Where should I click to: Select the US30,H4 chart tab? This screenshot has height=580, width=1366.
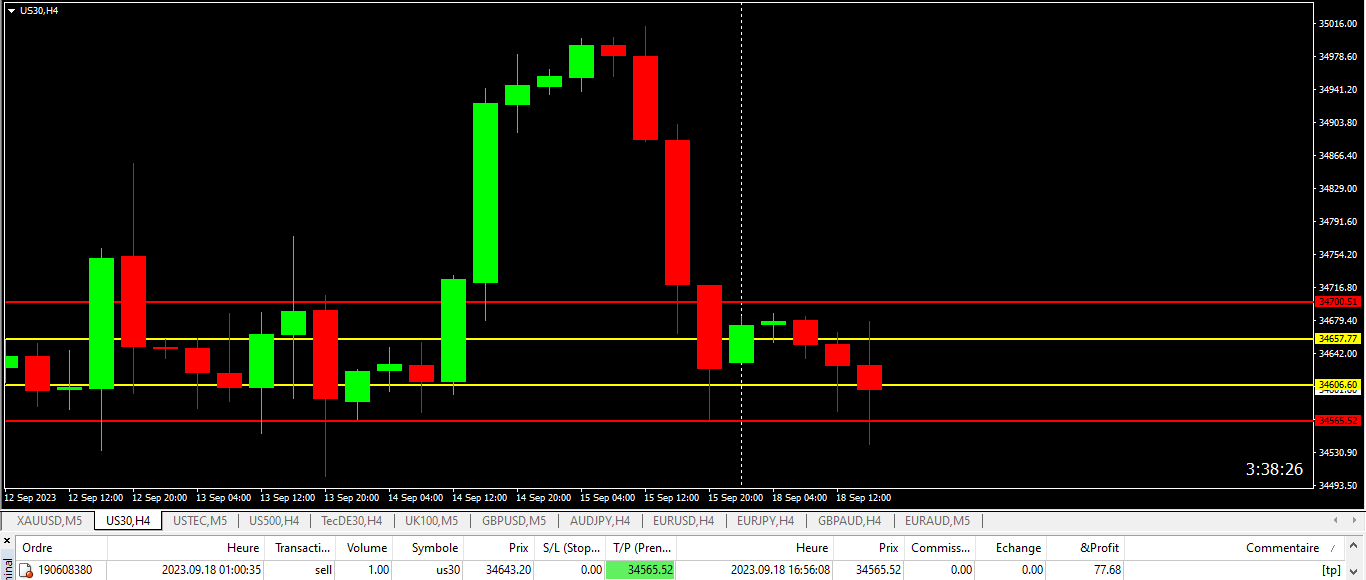(128, 521)
